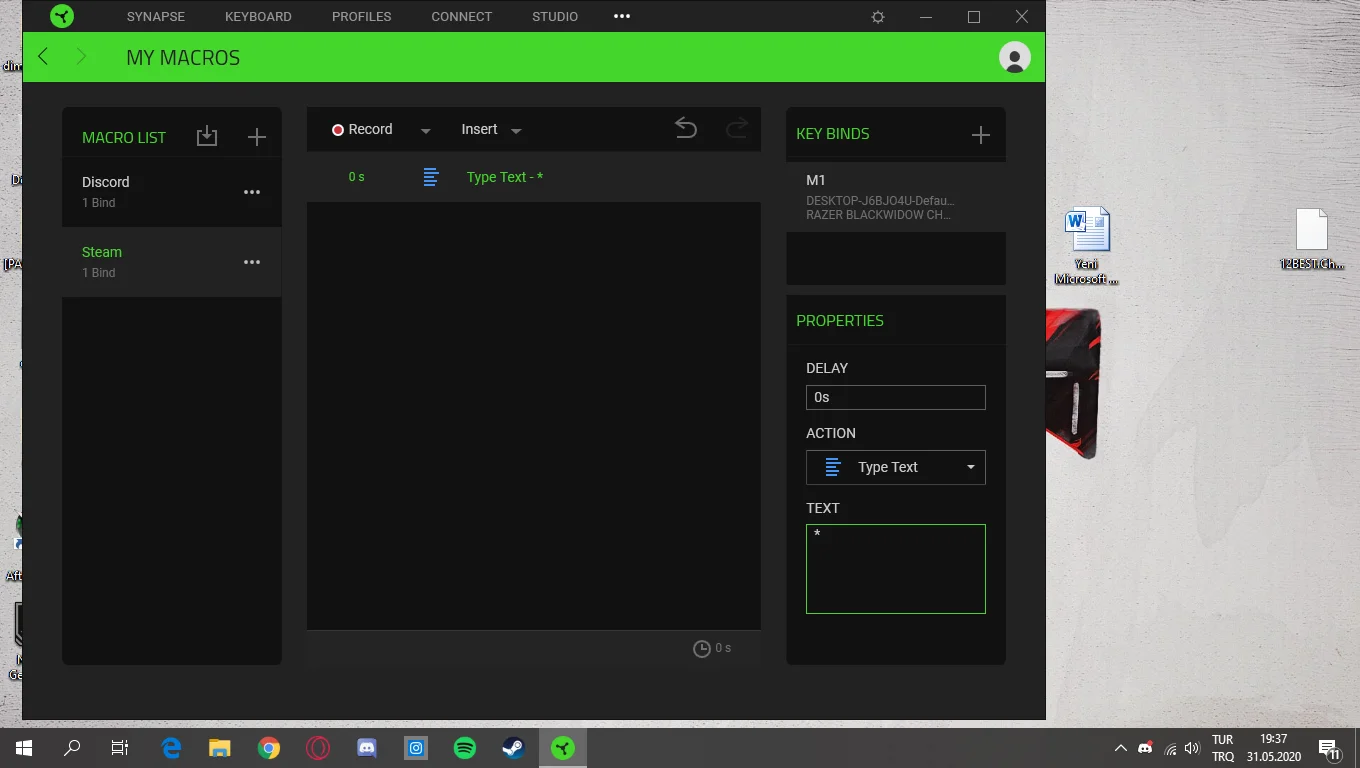Open more navigation options (three dots)
Image resolution: width=1360 pixels, height=768 pixels.
point(622,16)
